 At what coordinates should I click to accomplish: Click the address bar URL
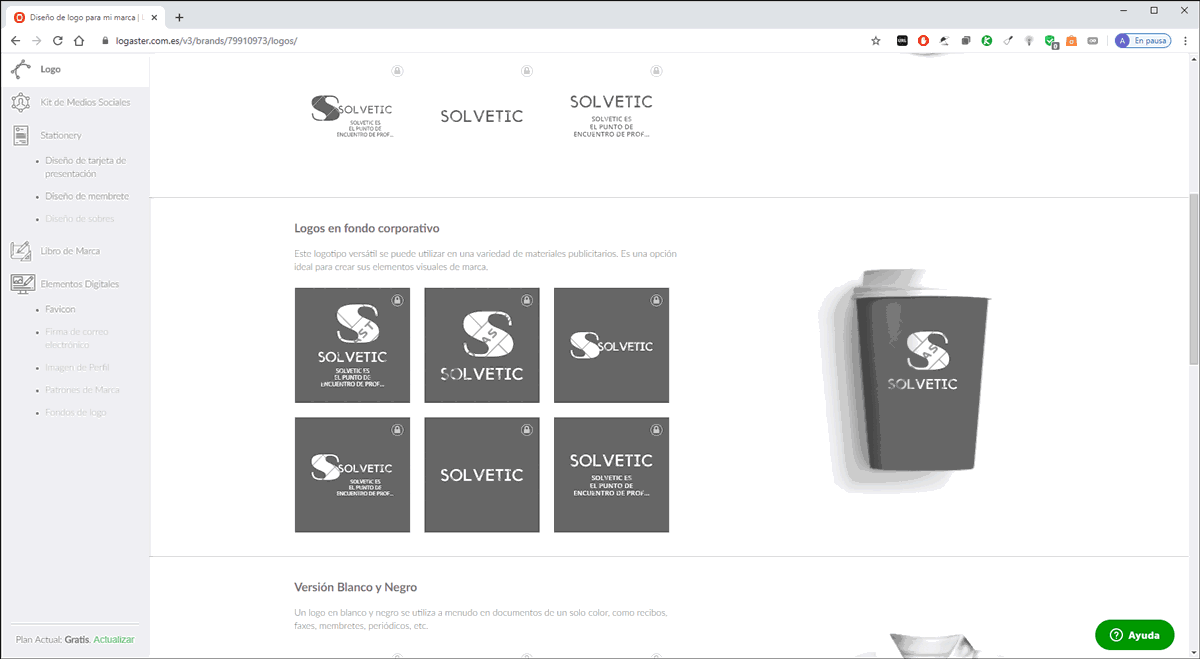point(207,41)
